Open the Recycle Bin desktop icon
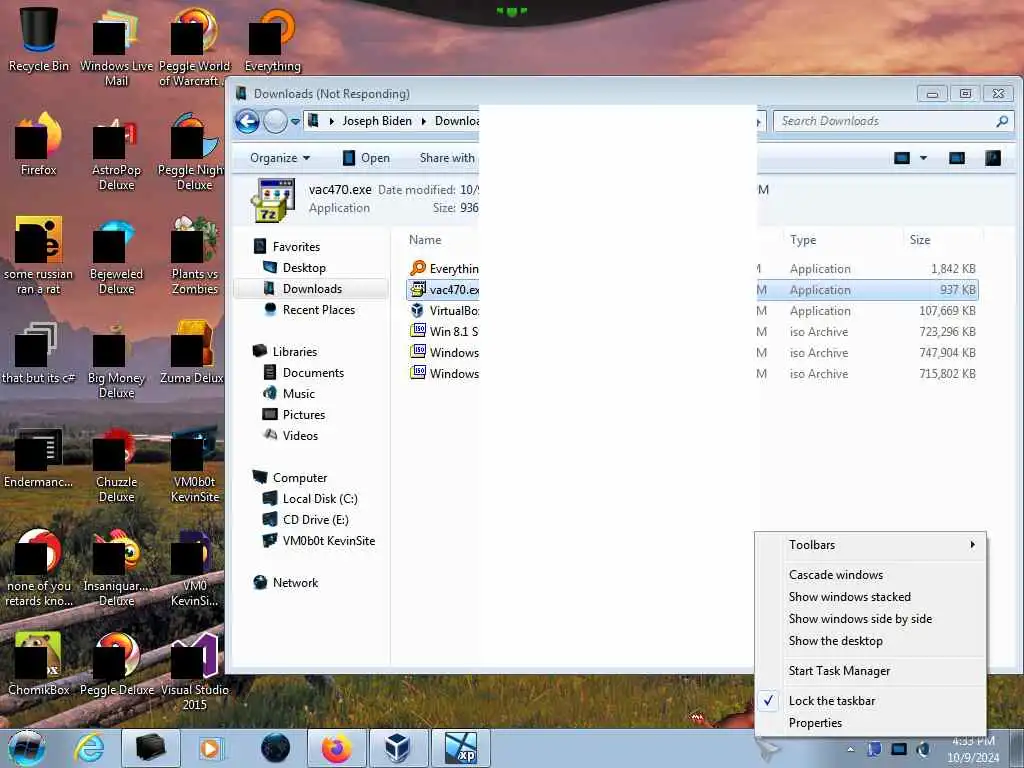Viewport: 1024px width, 768px height. [39, 39]
